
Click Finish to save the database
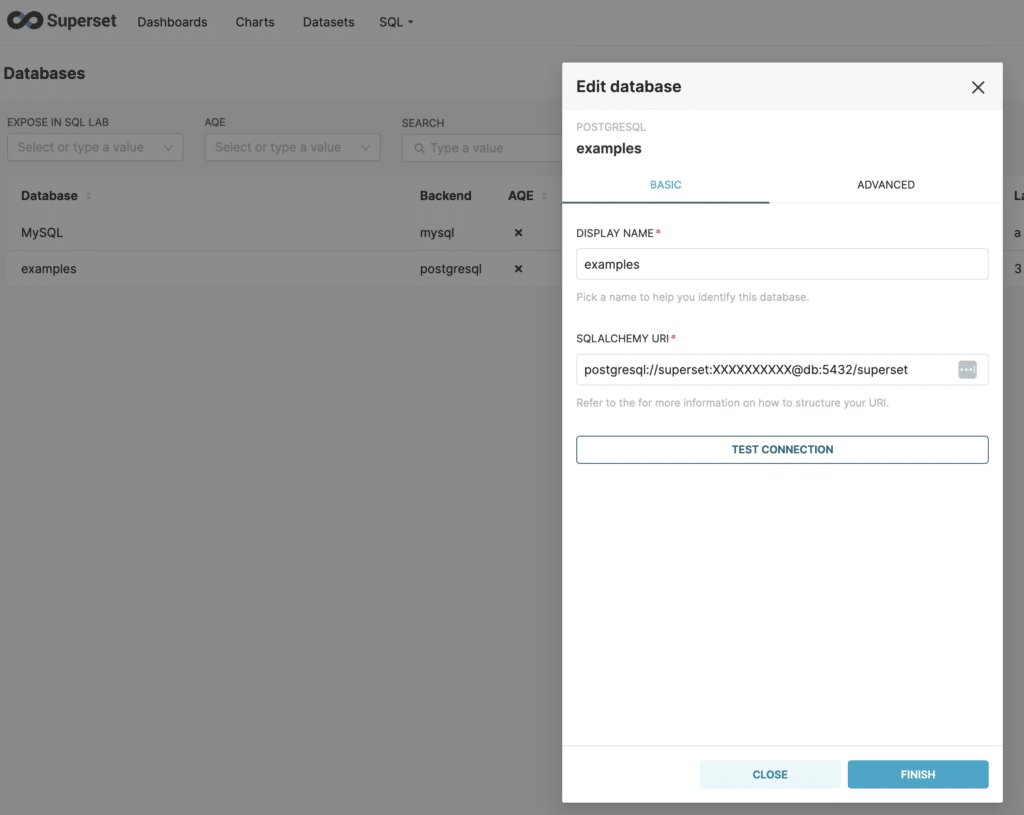pos(917,774)
